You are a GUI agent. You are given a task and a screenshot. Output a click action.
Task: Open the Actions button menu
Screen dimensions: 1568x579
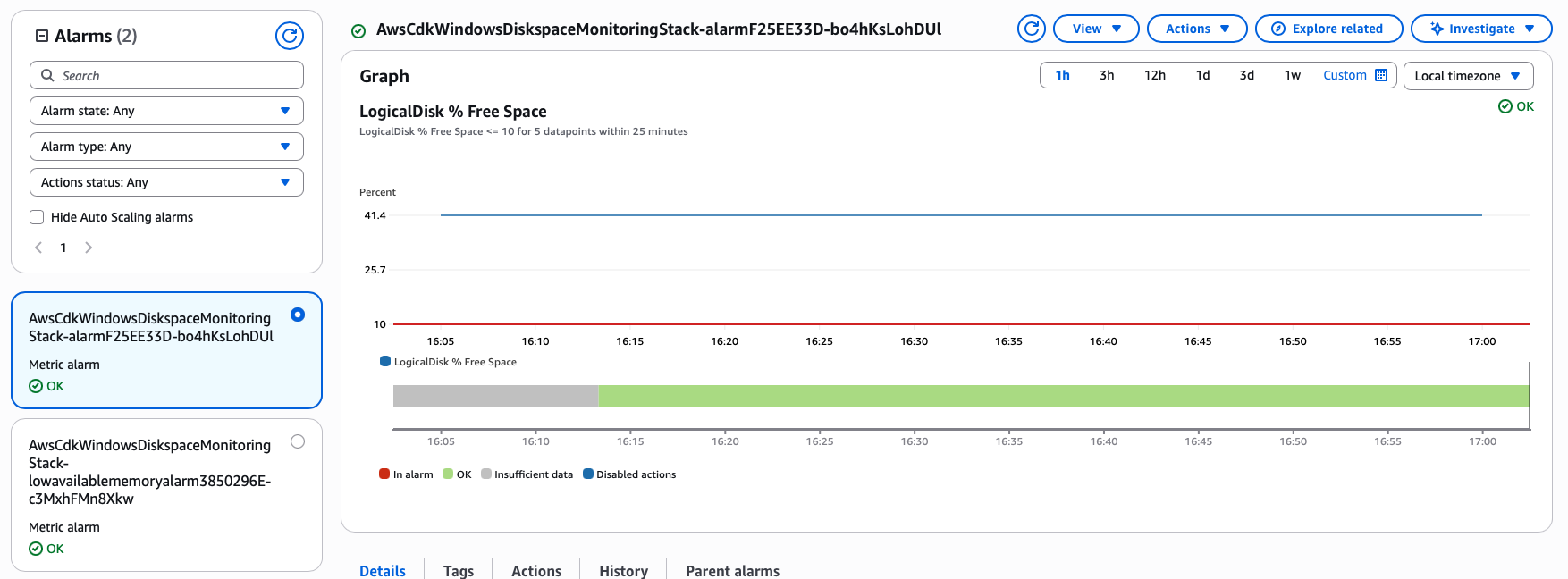coord(1196,29)
